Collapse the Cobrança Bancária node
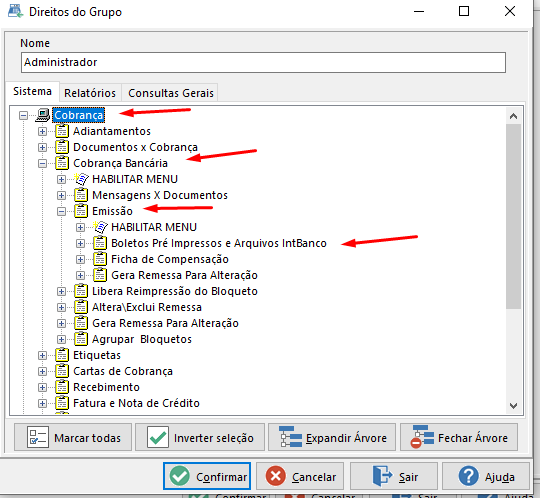The height and width of the screenshot is (498, 540). tap(42, 164)
